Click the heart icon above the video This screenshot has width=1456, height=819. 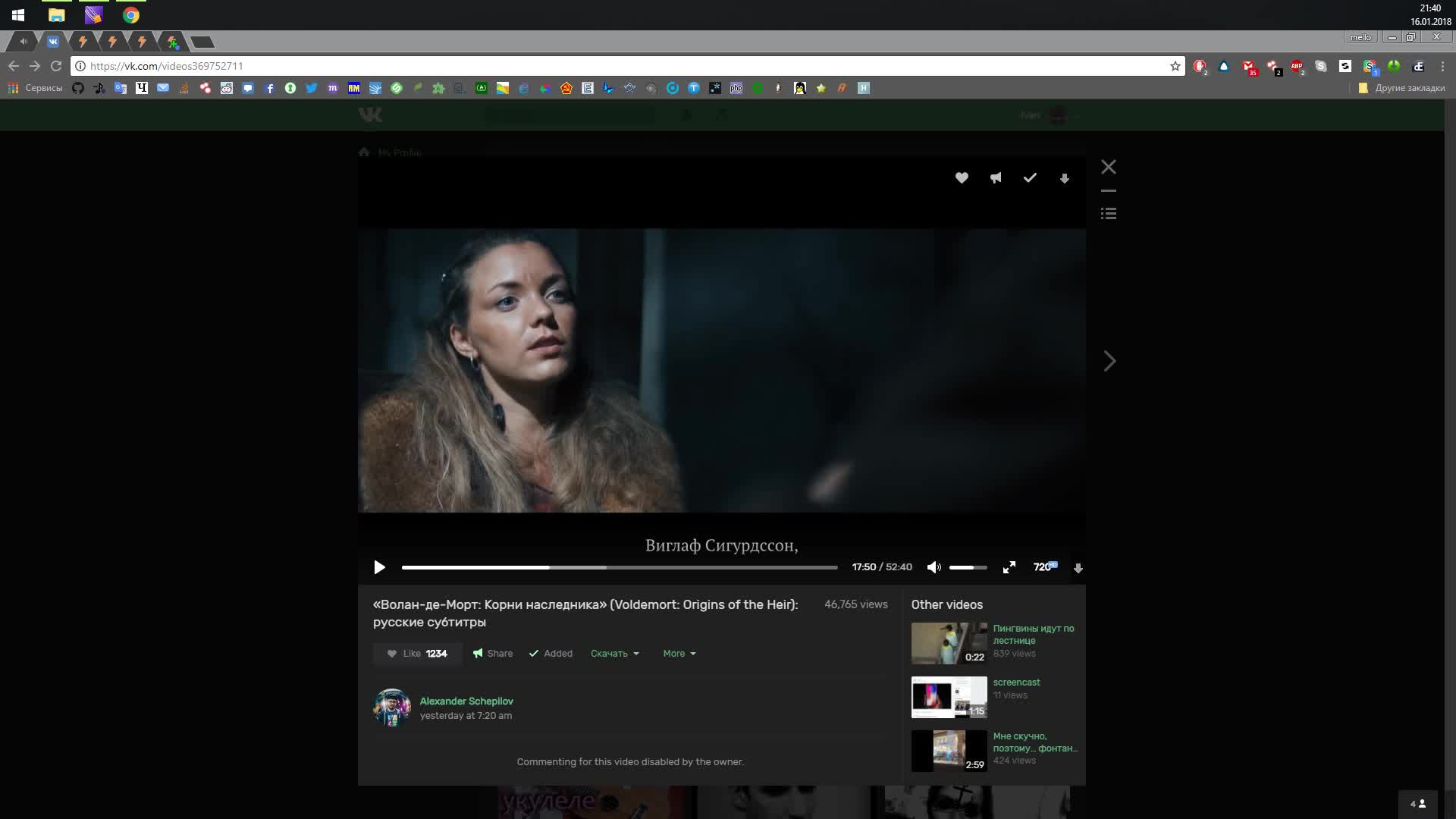point(962,177)
